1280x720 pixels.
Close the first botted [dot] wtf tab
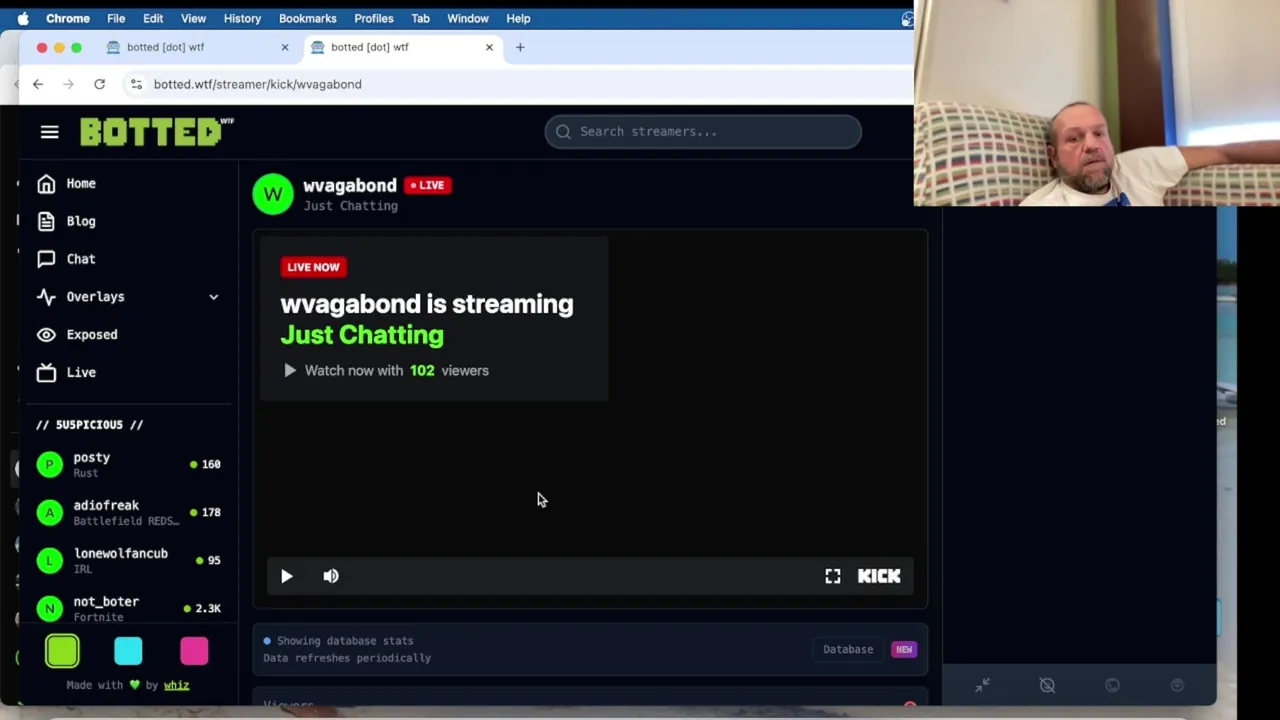(x=285, y=47)
